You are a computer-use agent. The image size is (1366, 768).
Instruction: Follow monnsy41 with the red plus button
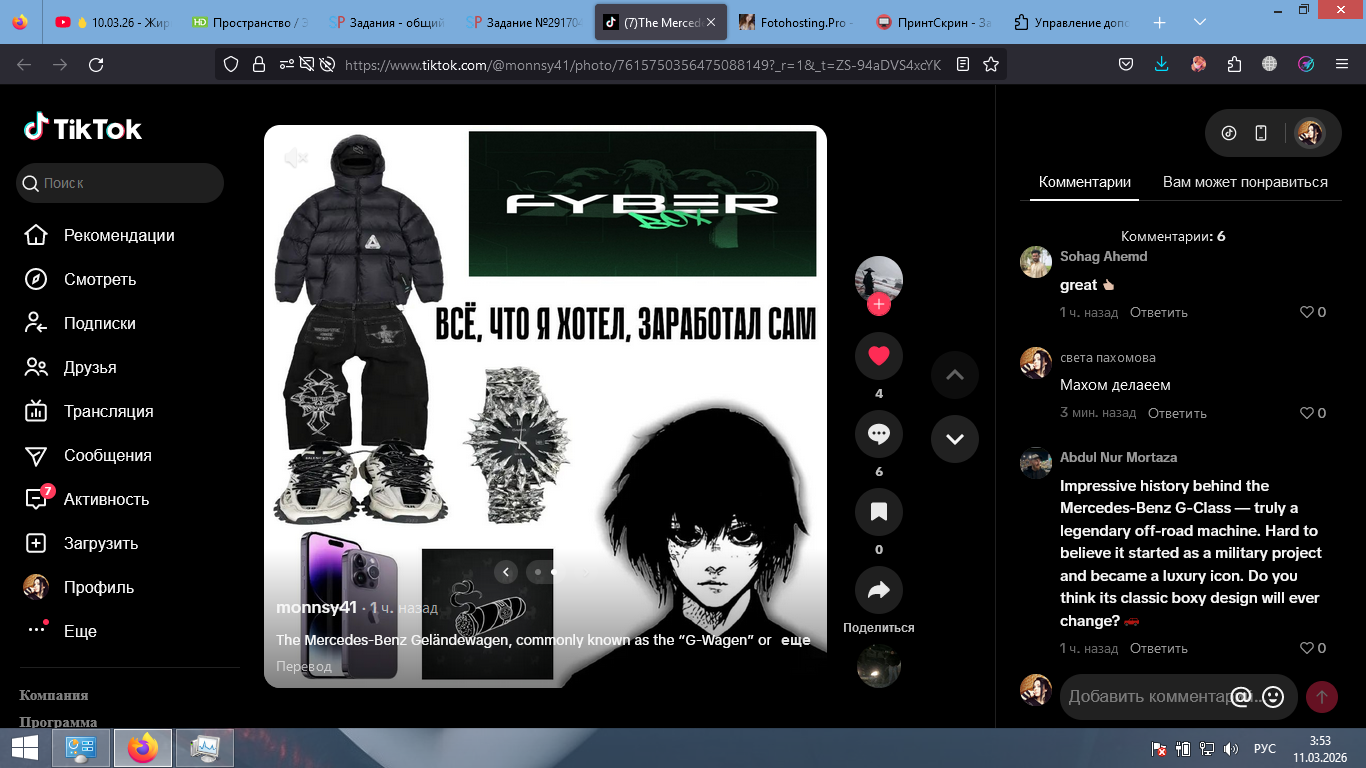(879, 304)
